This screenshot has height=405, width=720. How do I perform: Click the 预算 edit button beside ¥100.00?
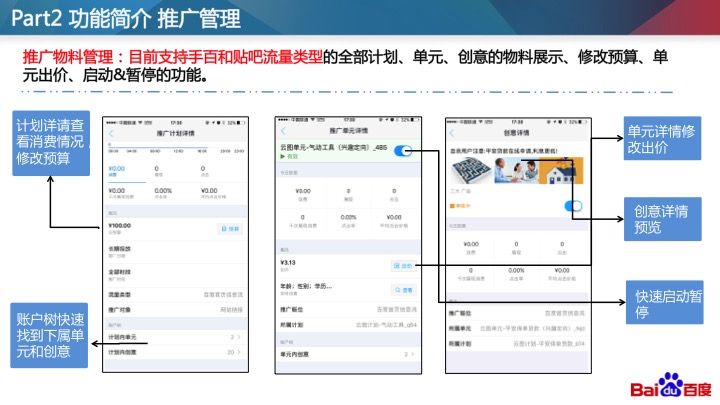[230, 229]
